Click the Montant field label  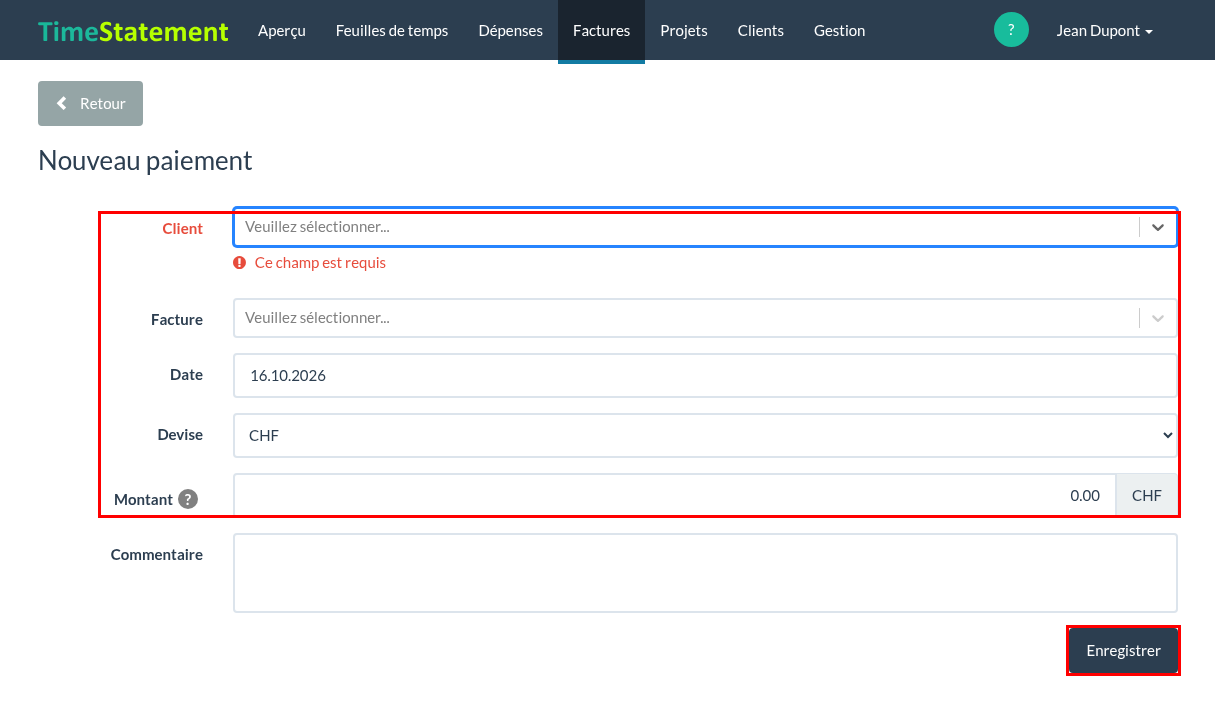pyautogui.click(x=144, y=499)
